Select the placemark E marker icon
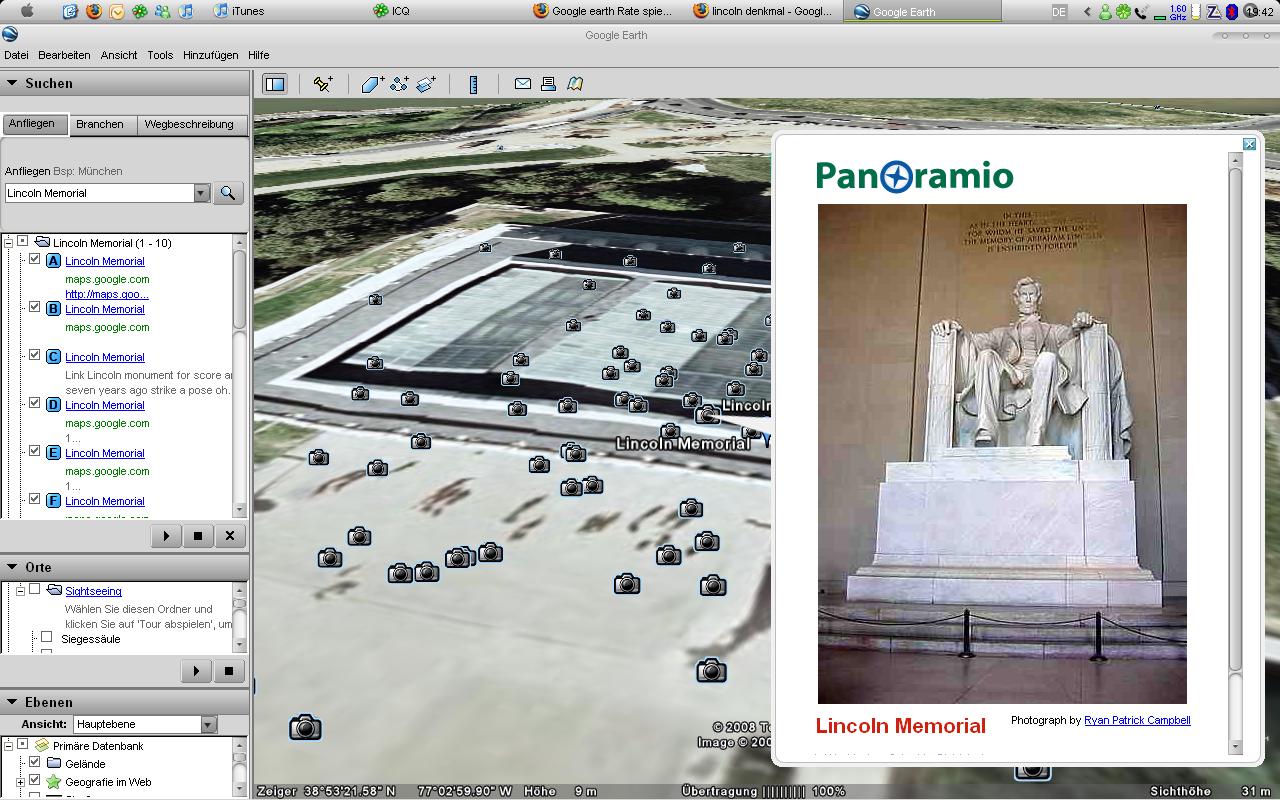1280x800 pixels. coord(54,452)
